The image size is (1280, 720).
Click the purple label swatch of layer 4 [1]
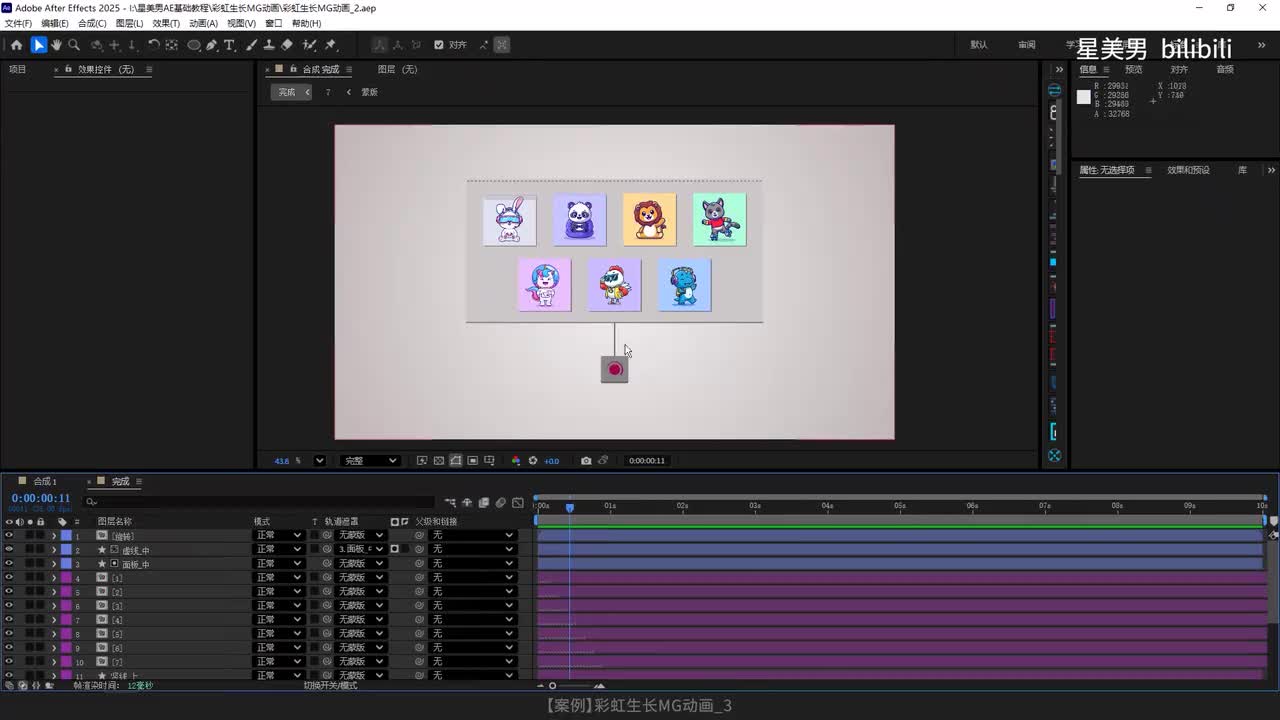[66, 578]
